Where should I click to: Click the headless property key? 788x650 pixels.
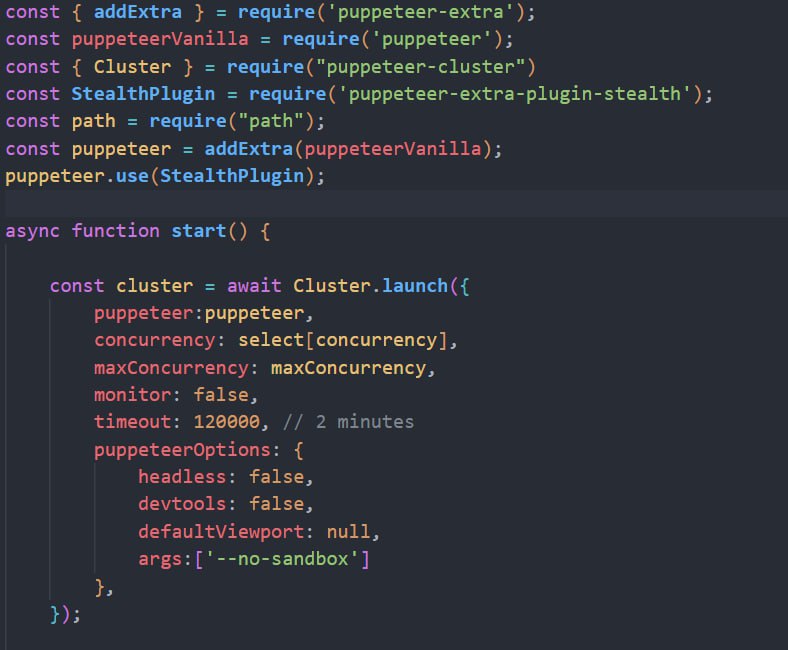(x=182, y=478)
